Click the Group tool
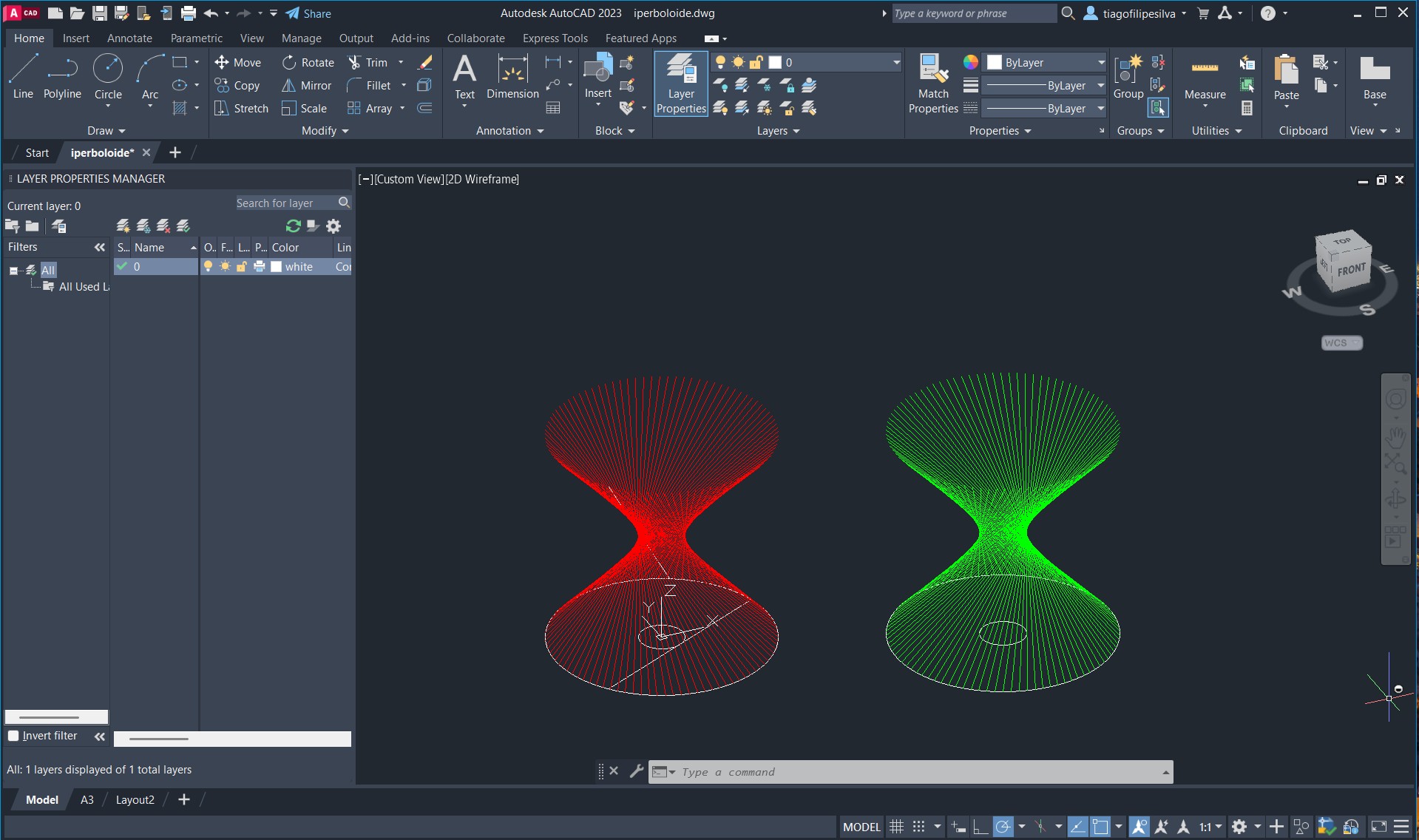The height and width of the screenshot is (840, 1419). click(1128, 76)
